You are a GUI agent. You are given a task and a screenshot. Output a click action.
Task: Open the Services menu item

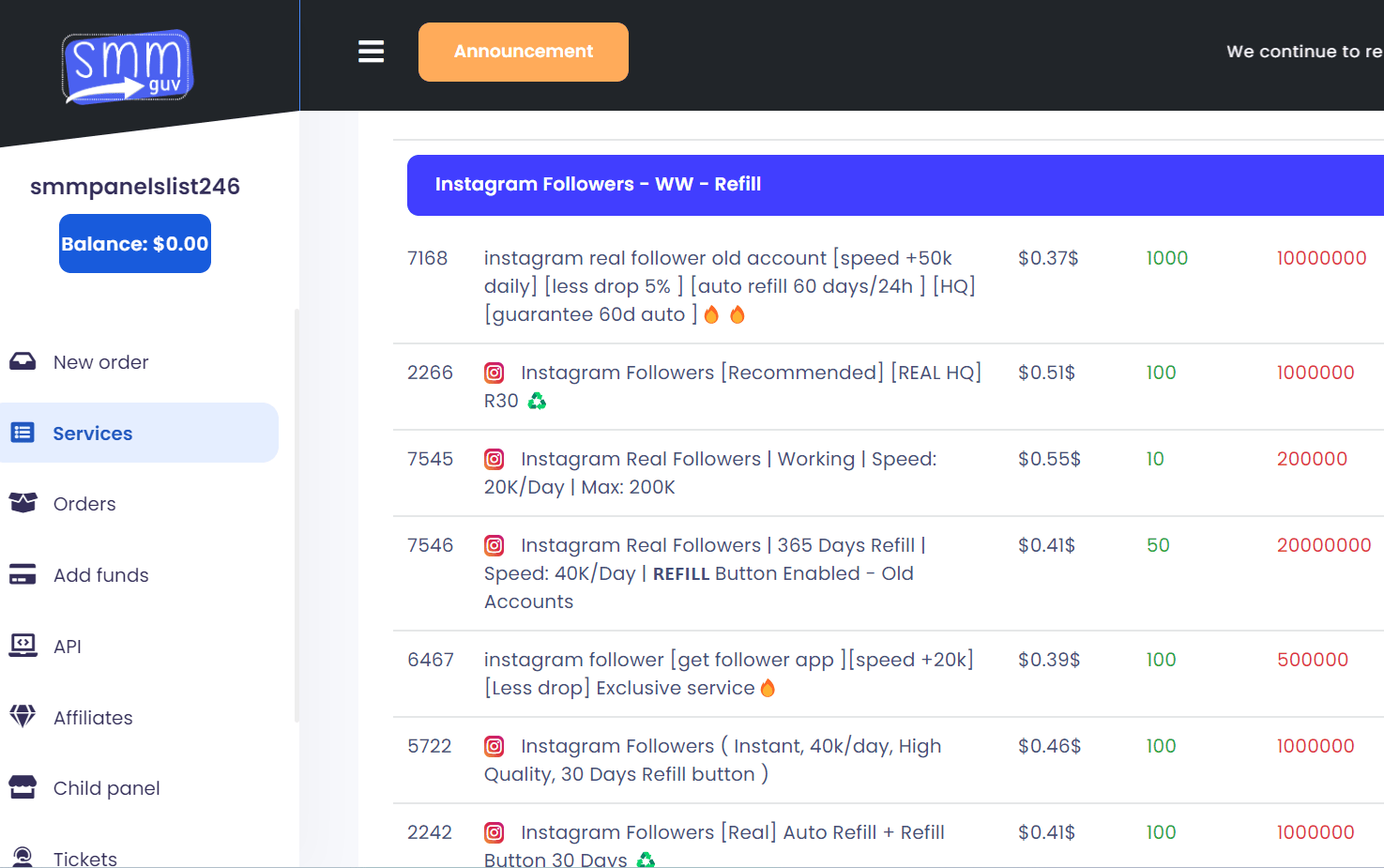[93, 434]
